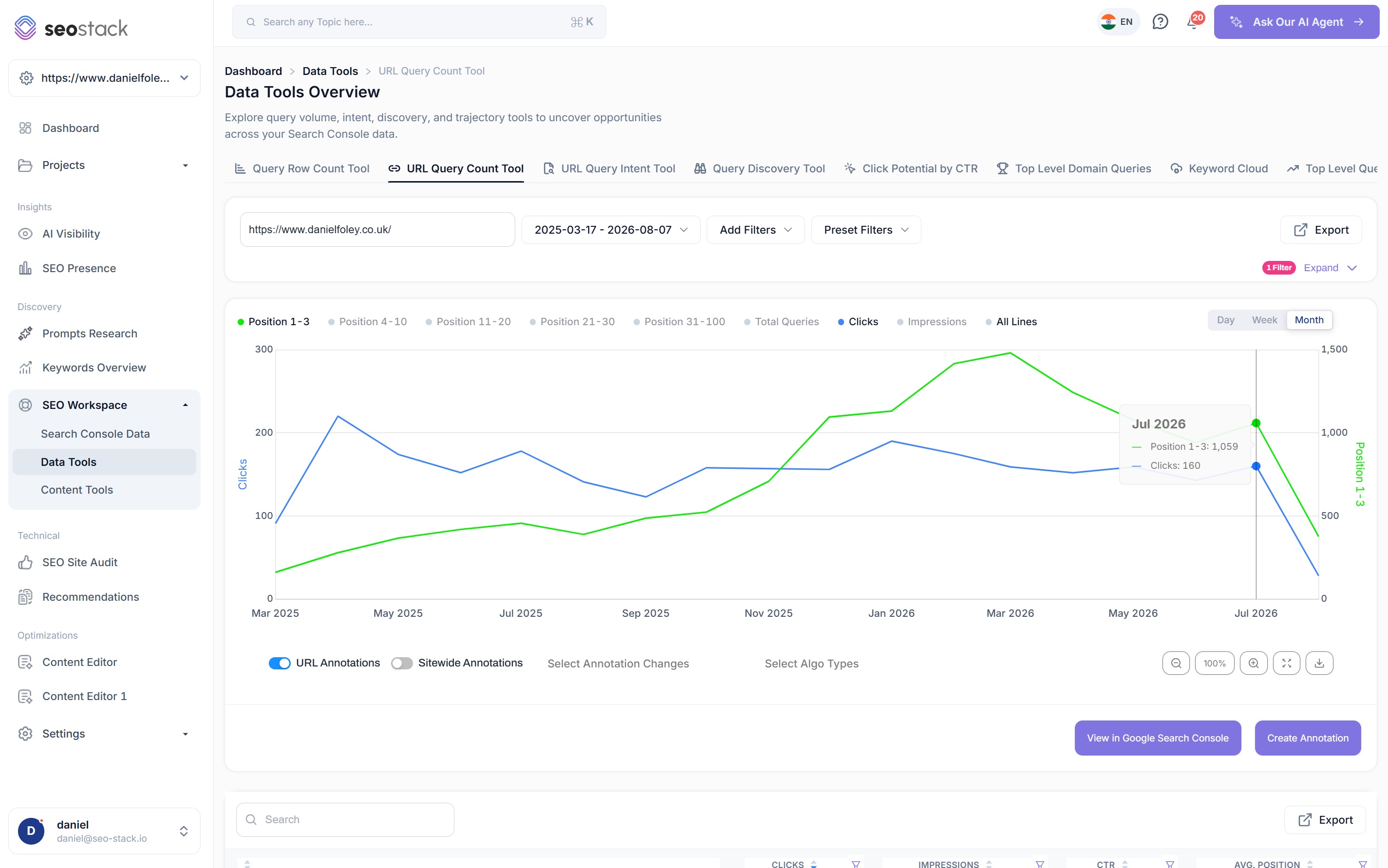Click the top Export button
Image resolution: width=1388 pixels, height=868 pixels.
[x=1321, y=230]
